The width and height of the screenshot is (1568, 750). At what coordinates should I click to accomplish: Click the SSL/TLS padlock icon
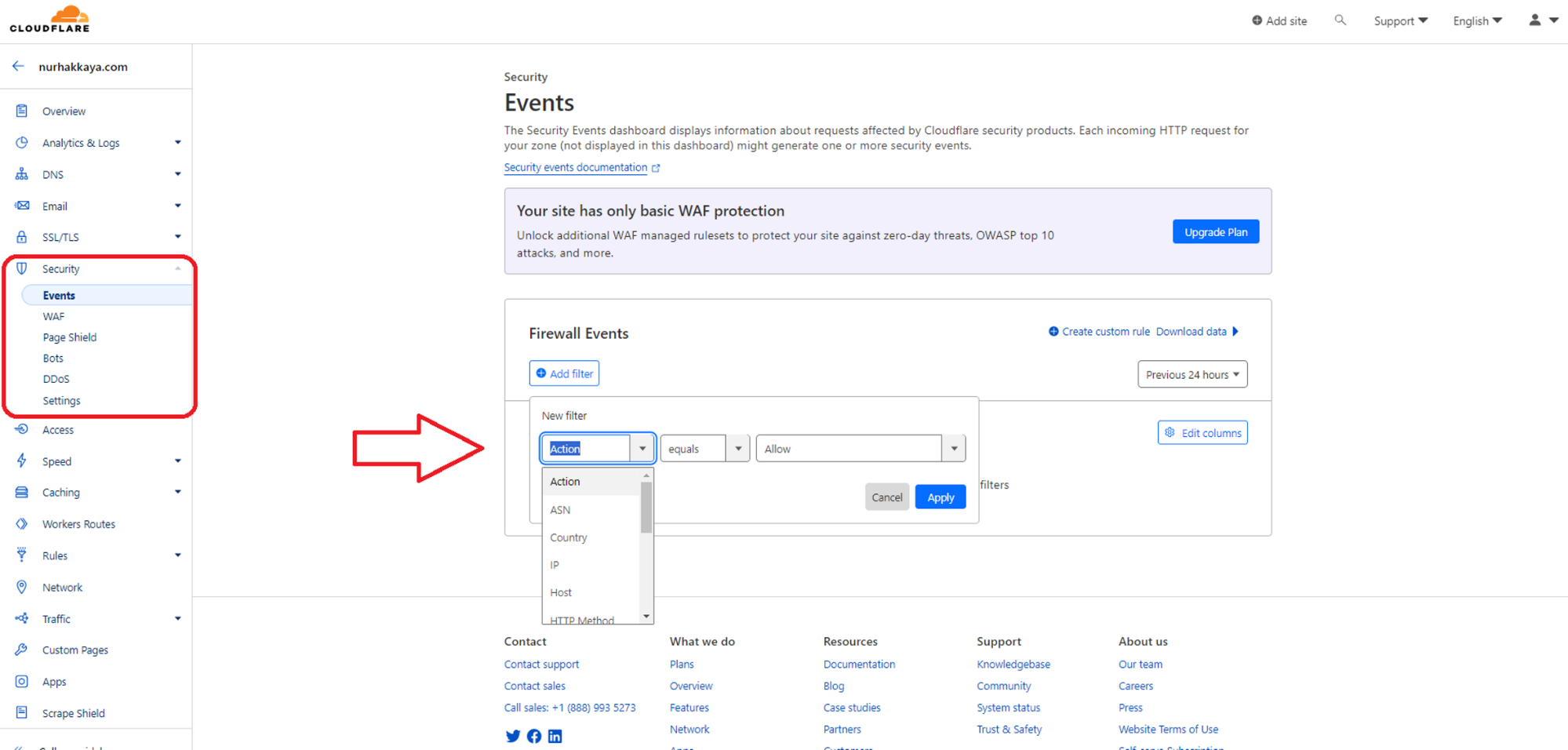(x=22, y=237)
